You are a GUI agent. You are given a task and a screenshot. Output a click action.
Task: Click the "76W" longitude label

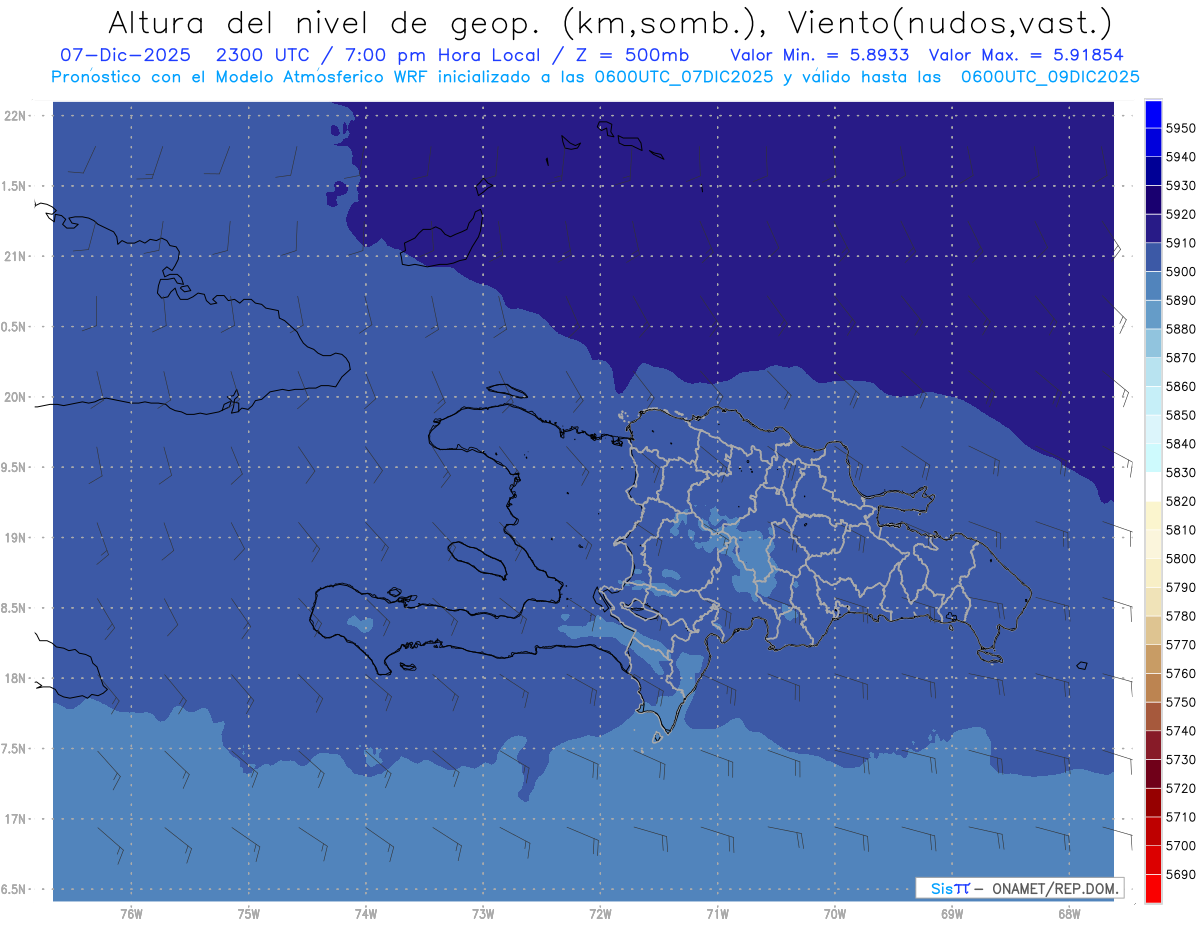click(131, 914)
